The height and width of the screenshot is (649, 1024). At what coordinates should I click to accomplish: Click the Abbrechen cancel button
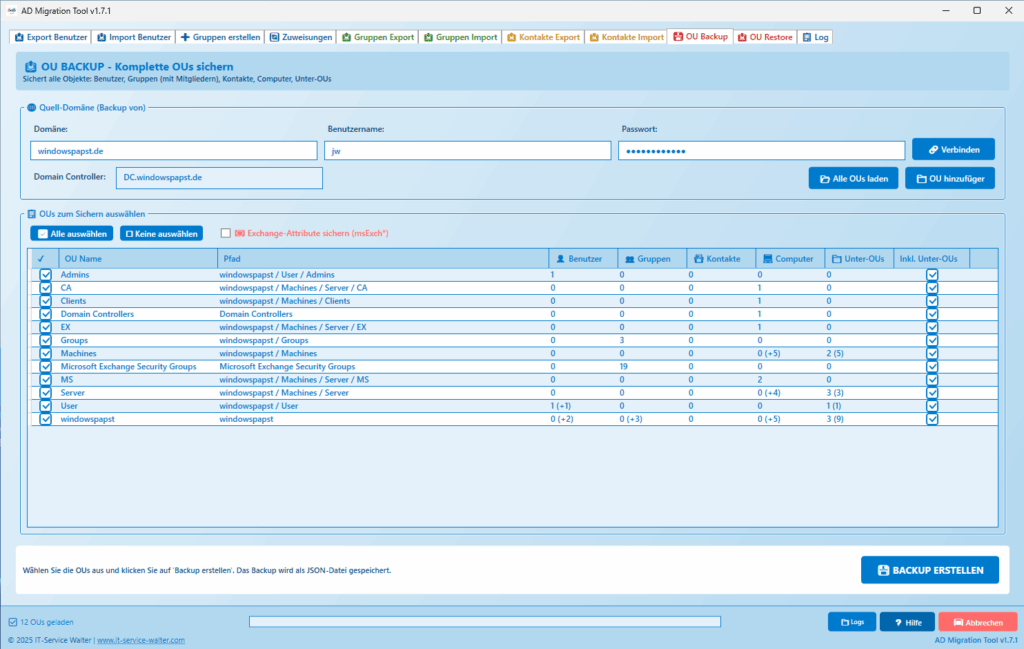coord(977,621)
